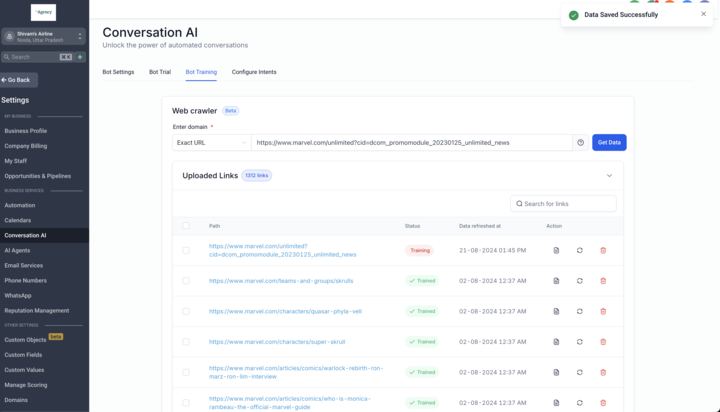Select the quasar-phyla-vell row checkbox
This screenshot has height=412, width=720.
(186, 311)
